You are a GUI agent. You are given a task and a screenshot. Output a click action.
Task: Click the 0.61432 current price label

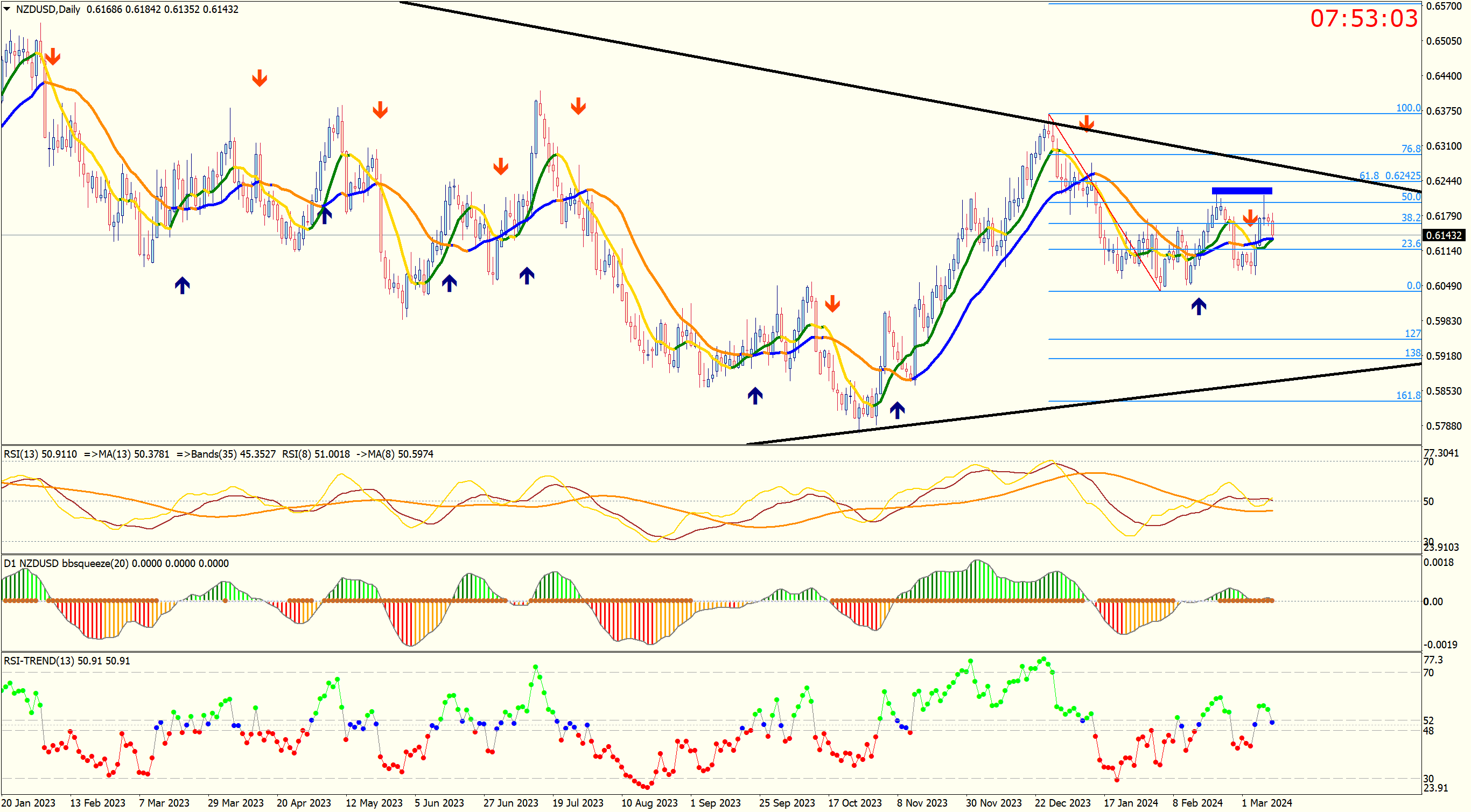pyautogui.click(x=1444, y=235)
